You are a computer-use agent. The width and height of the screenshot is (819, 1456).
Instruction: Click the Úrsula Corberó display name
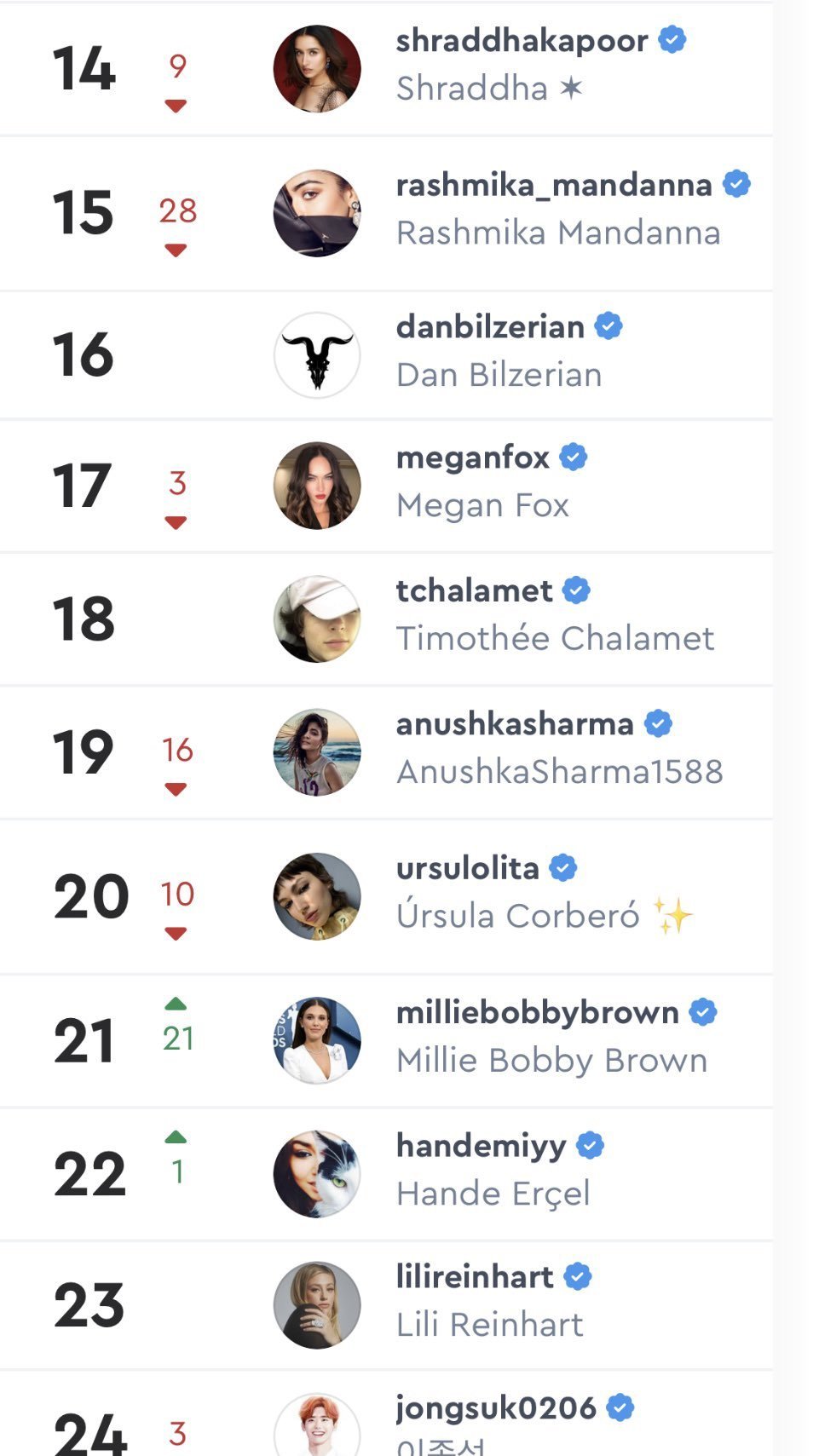click(x=517, y=916)
